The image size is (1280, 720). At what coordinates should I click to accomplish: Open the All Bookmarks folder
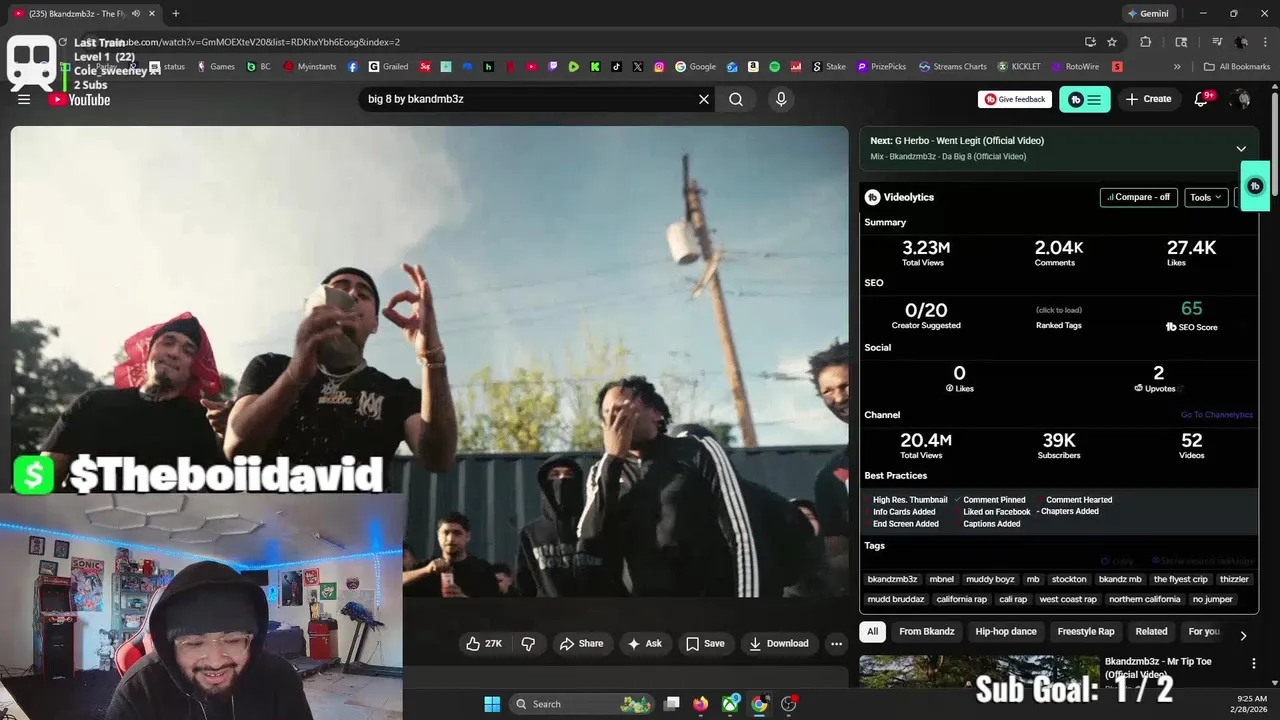1237,67
